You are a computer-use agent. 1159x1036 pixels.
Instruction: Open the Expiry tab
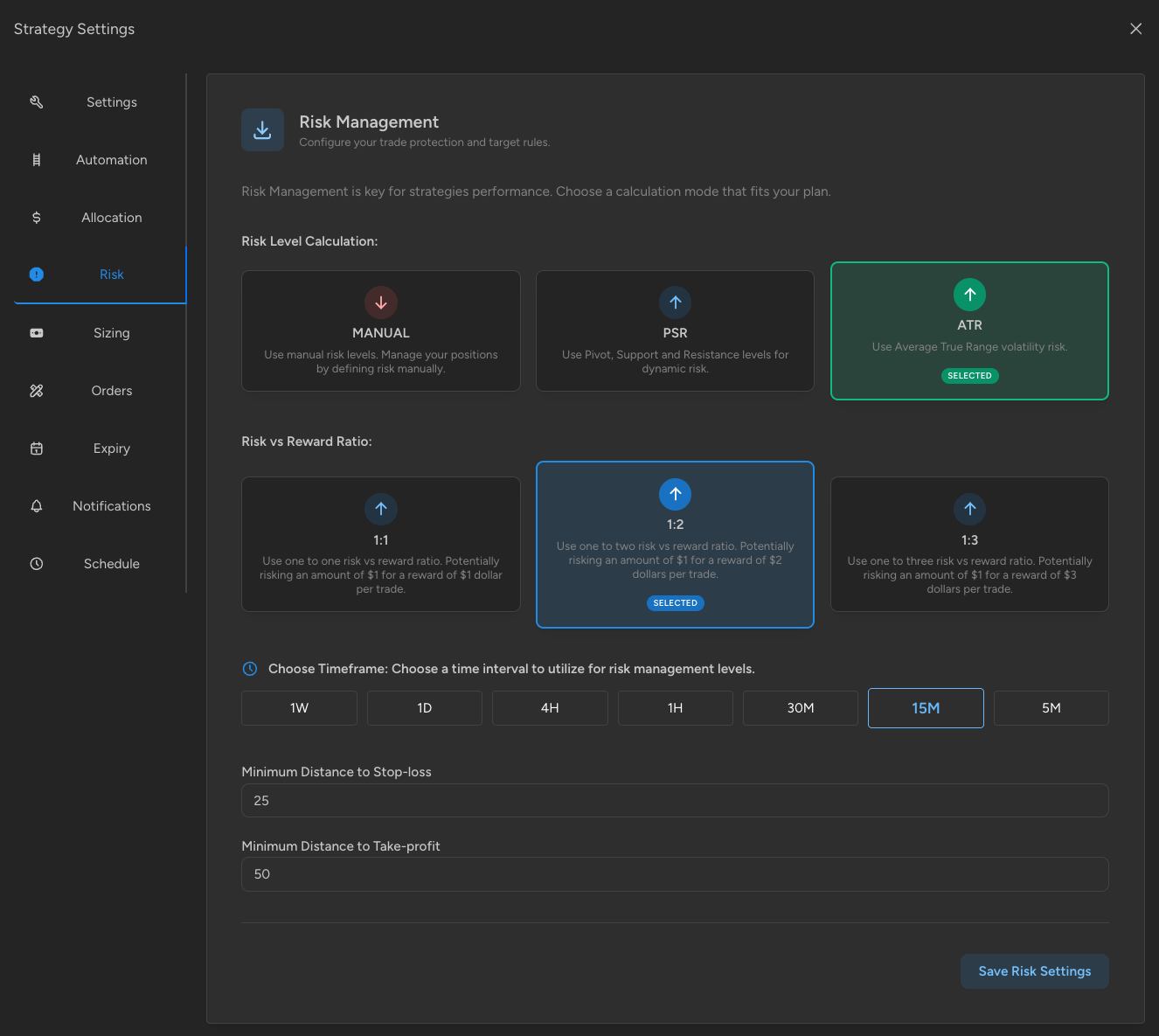[x=100, y=448]
